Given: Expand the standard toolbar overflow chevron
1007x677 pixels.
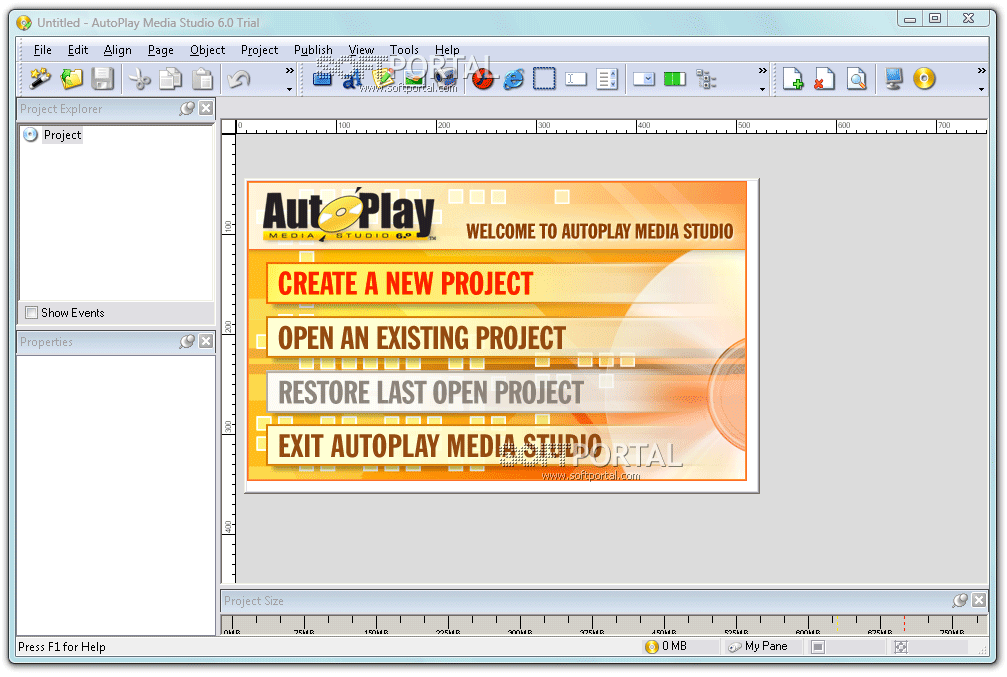Looking at the screenshot, I should pyautogui.click(x=290, y=71).
